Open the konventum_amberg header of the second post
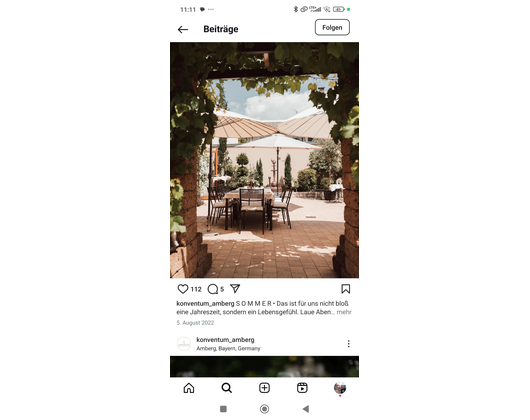The width and height of the screenshot is (530, 420). click(225, 340)
